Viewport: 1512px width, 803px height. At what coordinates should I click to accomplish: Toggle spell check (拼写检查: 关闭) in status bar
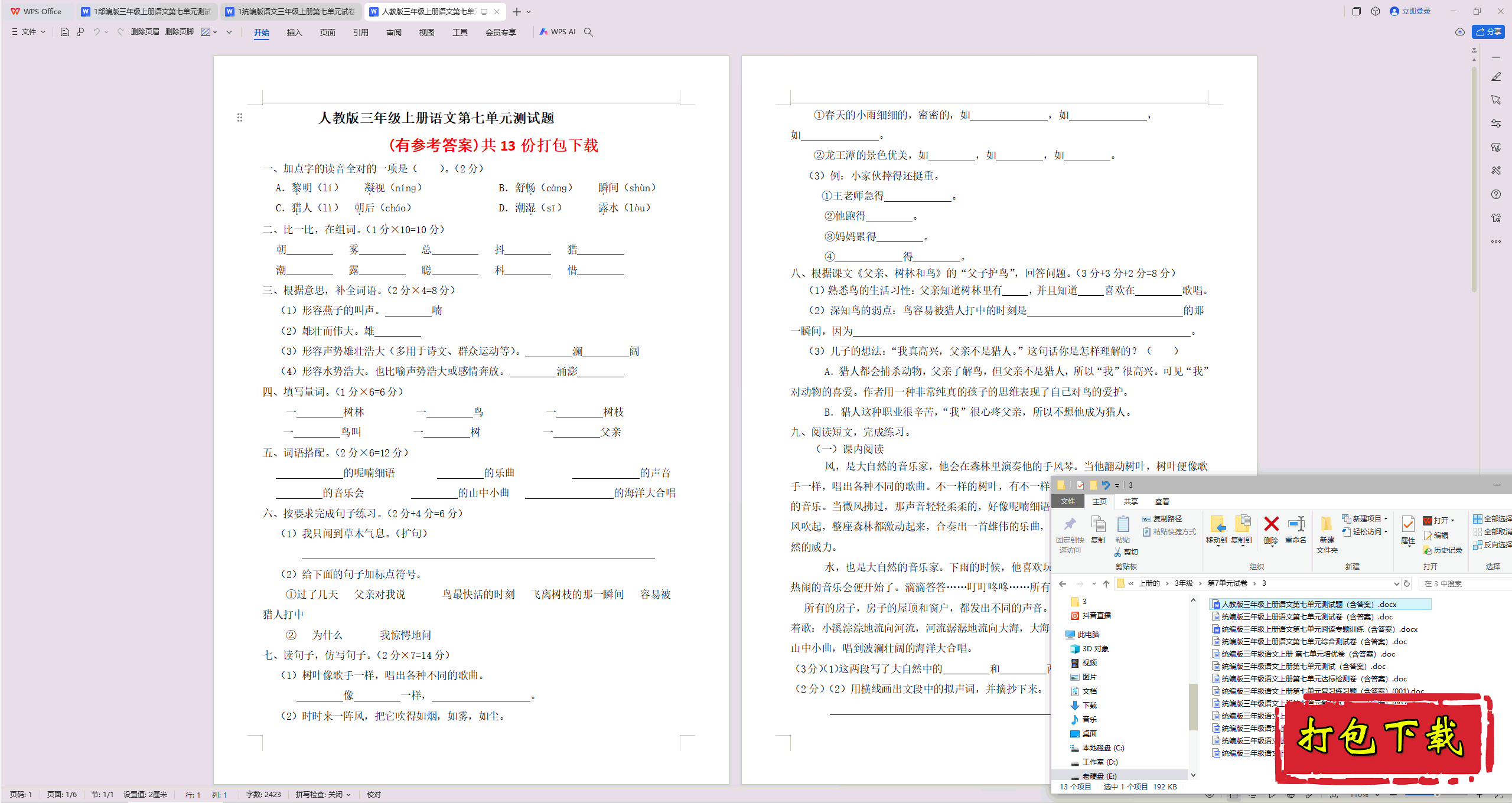click(323, 795)
